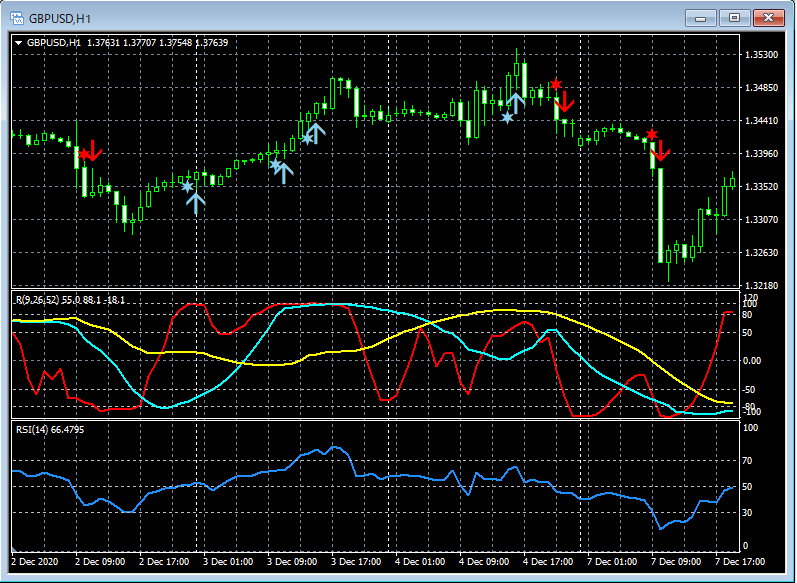Expand the triangle beside GBPUSD,H1 chart label
Image resolution: width=797 pixels, height=583 pixels.
point(19,43)
